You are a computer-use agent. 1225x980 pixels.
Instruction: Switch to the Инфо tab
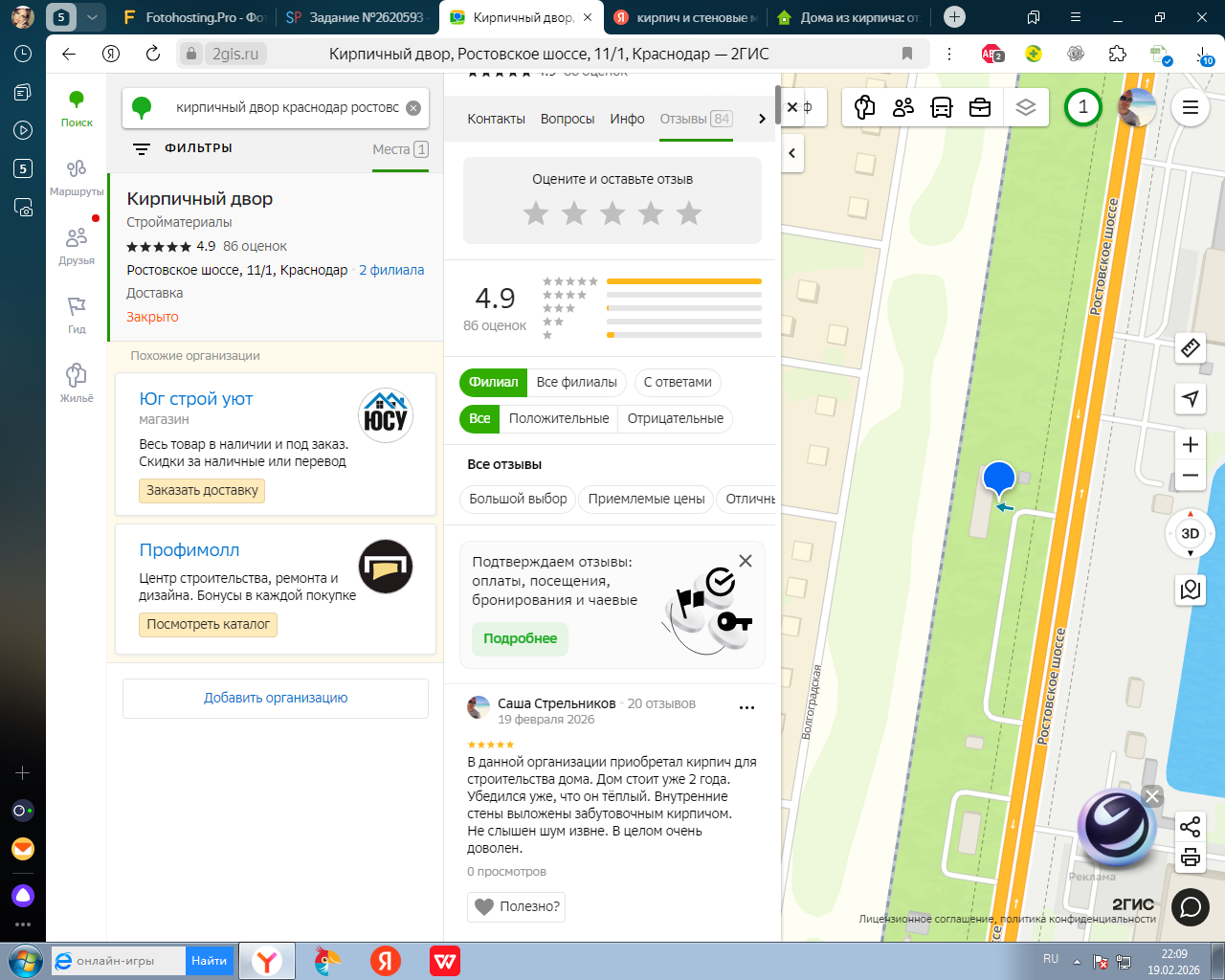(627, 119)
